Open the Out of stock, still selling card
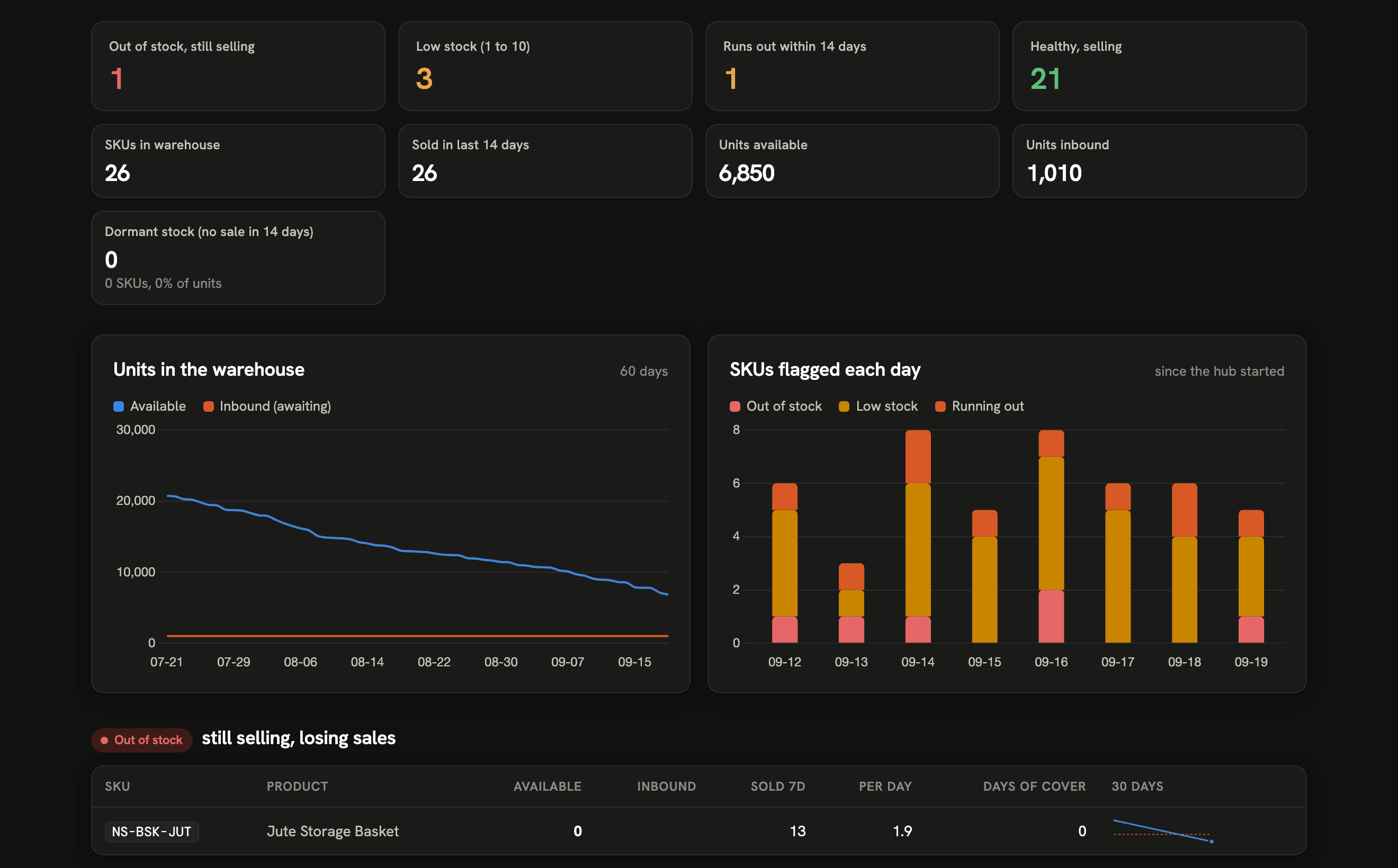The height and width of the screenshot is (868, 1398). (238, 66)
